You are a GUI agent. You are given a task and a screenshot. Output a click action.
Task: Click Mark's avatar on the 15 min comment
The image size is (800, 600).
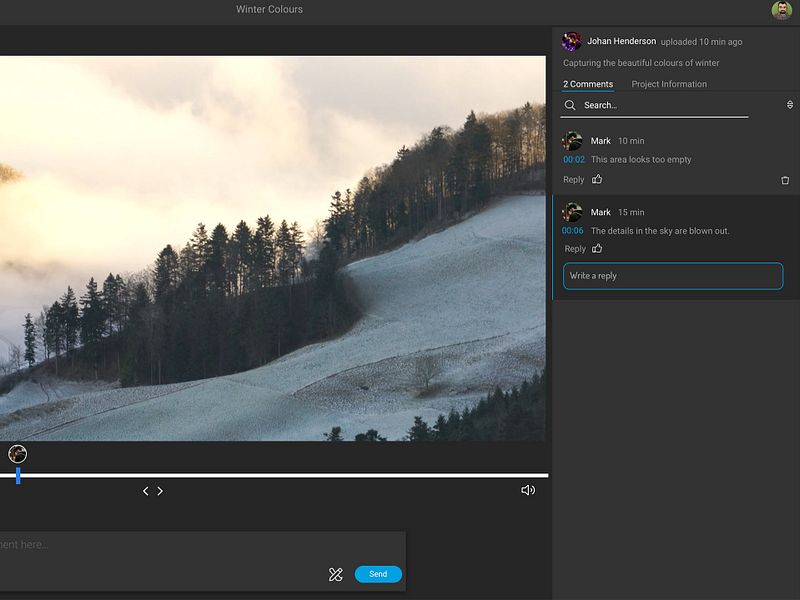click(x=572, y=212)
